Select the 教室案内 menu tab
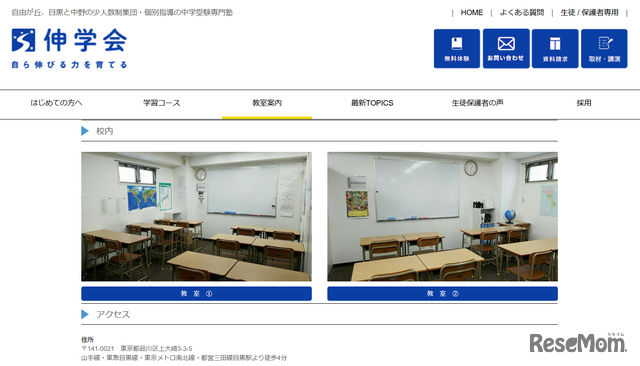Viewport: 640px width, 366px height. (x=267, y=103)
